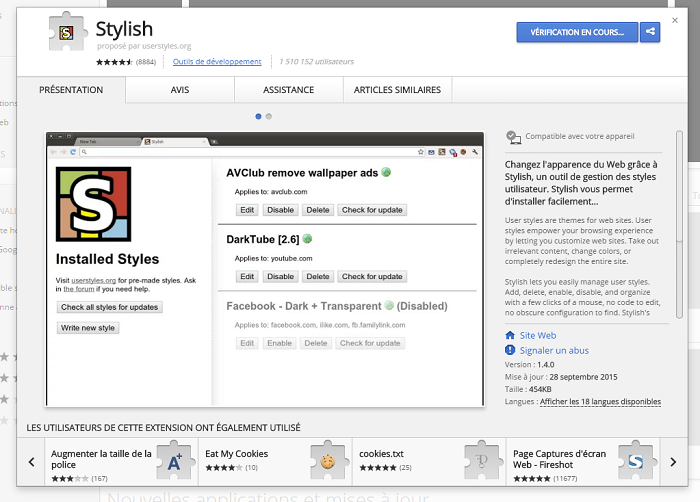Click the Compatible avec votre appareil text
Viewport: 700px width, 502px height.
click(x=579, y=136)
